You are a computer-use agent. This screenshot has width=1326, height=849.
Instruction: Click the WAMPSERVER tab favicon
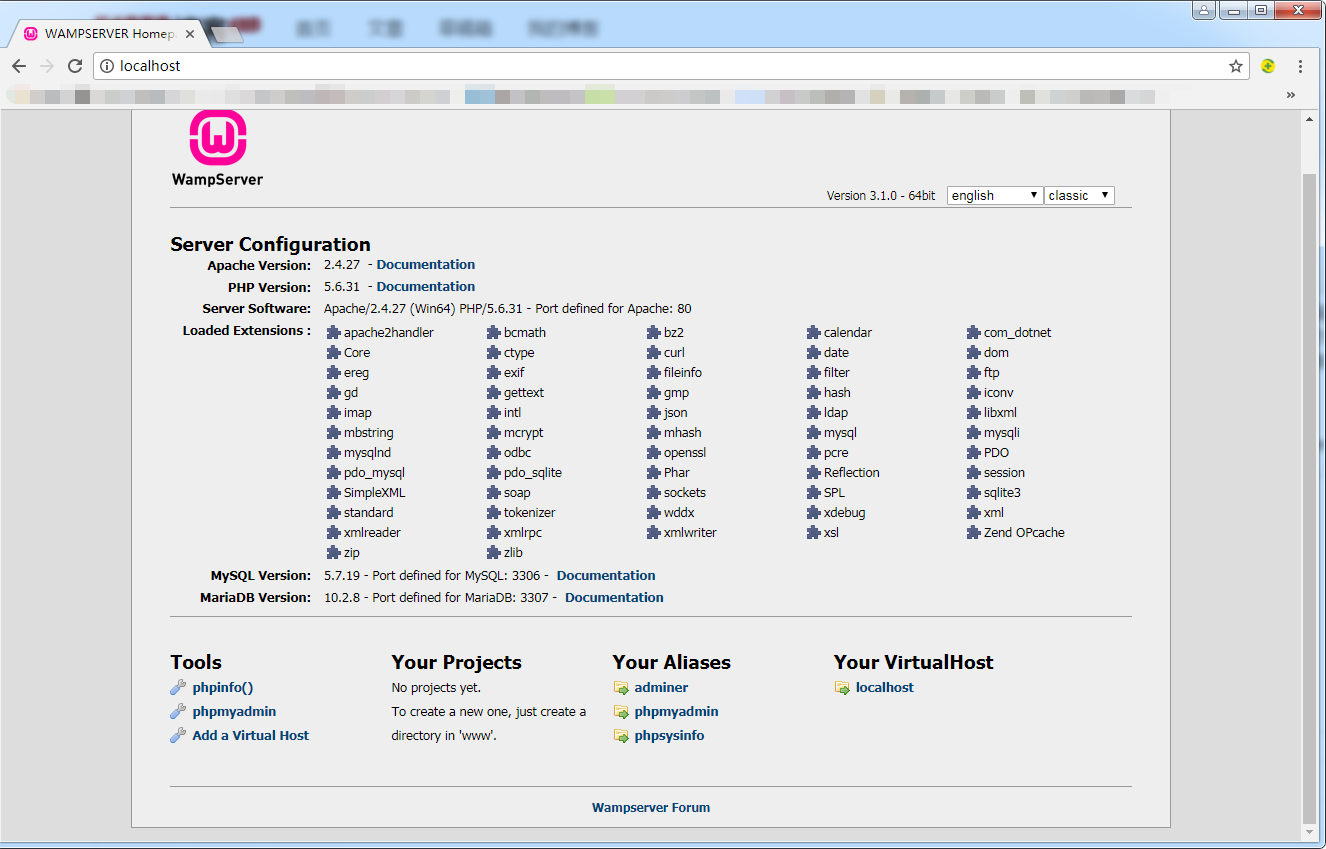coord(31,33)
